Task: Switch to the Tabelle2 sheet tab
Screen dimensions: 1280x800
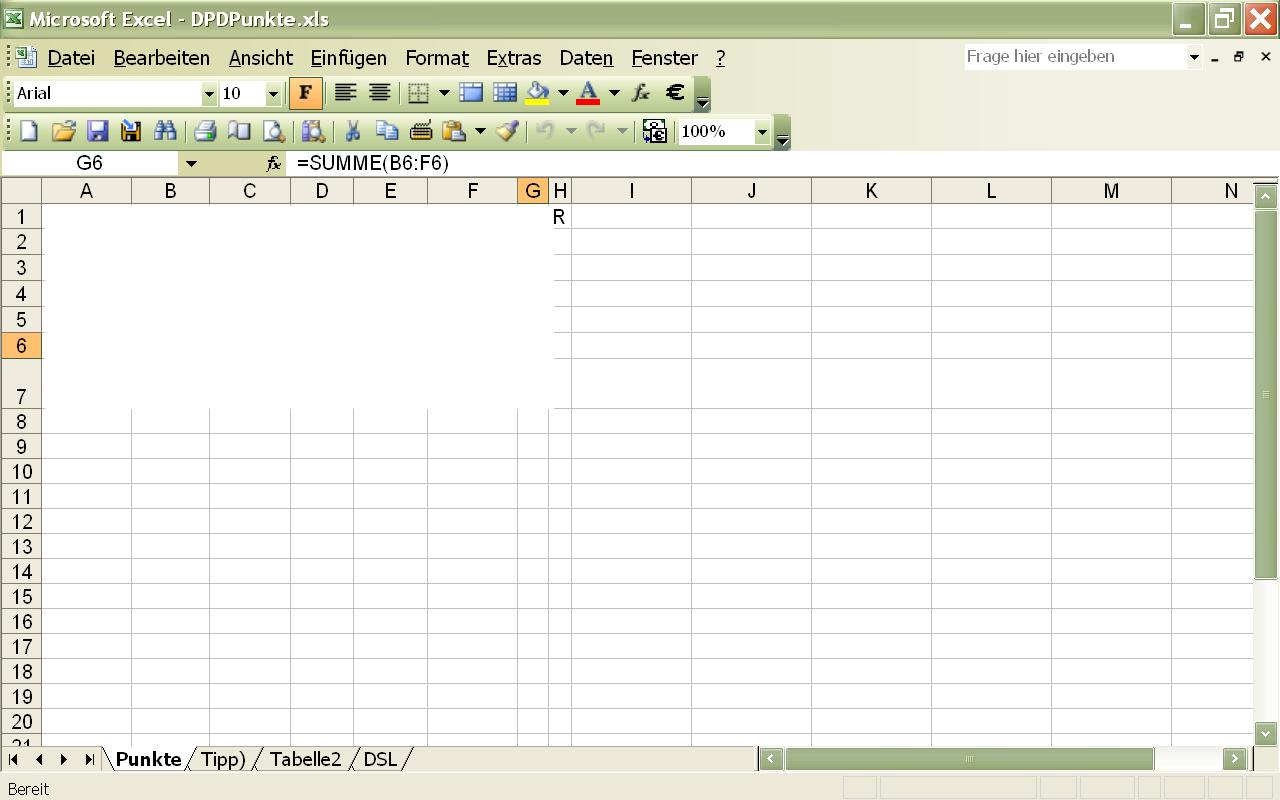Action: tap(305, 759)
